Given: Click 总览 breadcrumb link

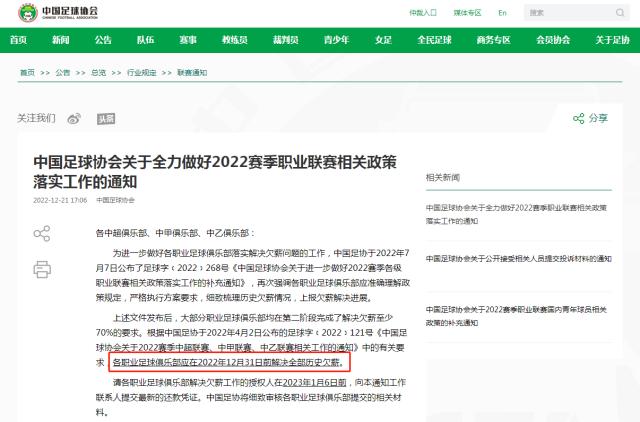Looking at the screenshot, I should click(98, 73).
